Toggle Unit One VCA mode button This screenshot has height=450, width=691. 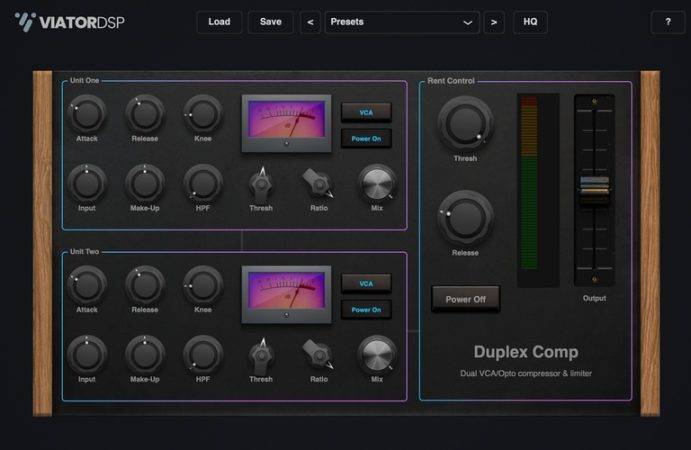click(x=366, y=112)
